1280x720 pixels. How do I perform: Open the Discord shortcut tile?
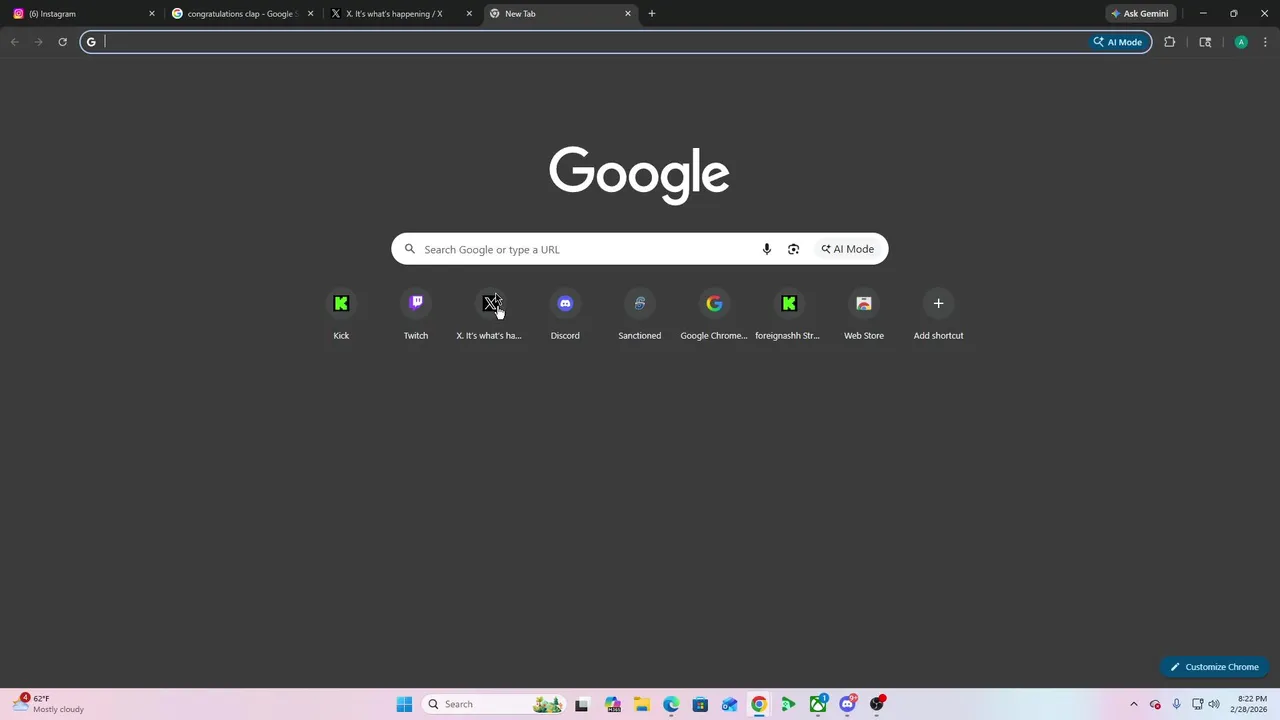[565, 314]
